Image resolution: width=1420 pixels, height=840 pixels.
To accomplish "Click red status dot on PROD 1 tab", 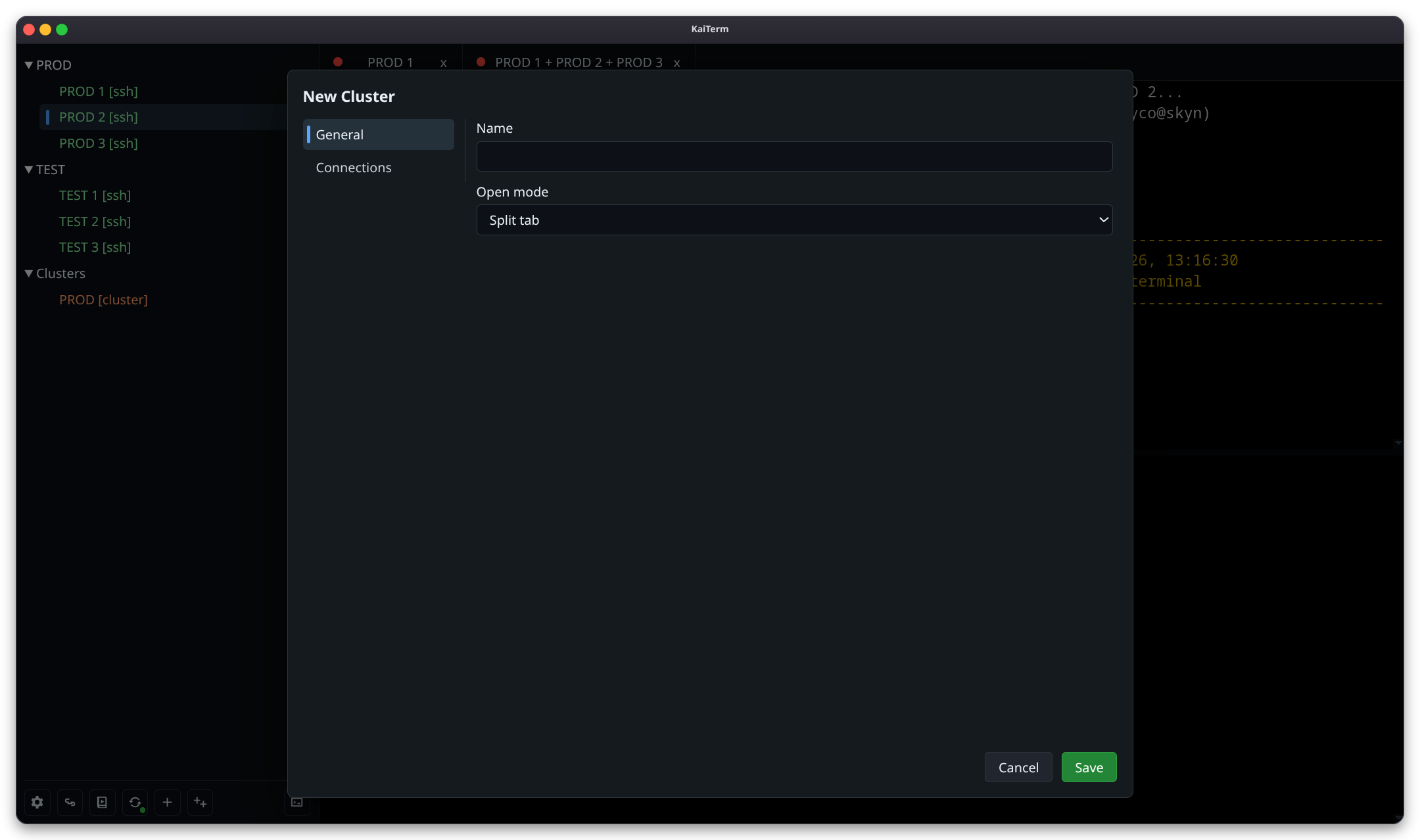I will [x=338, y=62].
